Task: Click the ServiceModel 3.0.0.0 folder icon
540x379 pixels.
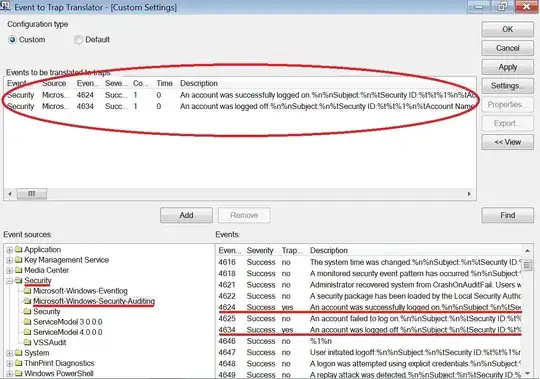Action: click(28, 322)
